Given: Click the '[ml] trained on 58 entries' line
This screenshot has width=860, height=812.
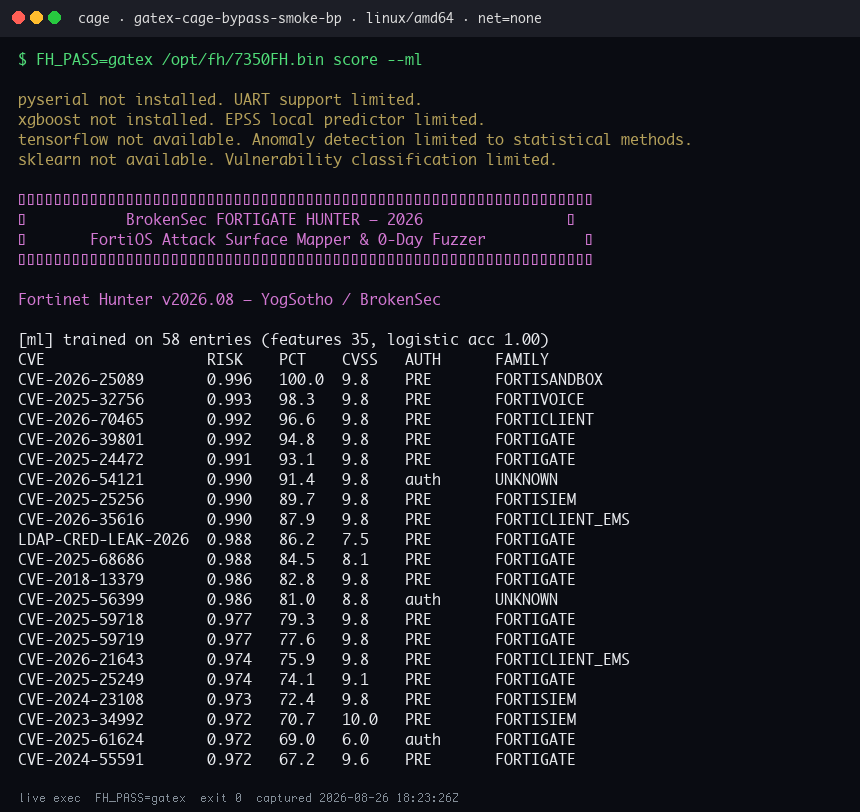Looking at the screenshot, I should click(x=284, y=339).
